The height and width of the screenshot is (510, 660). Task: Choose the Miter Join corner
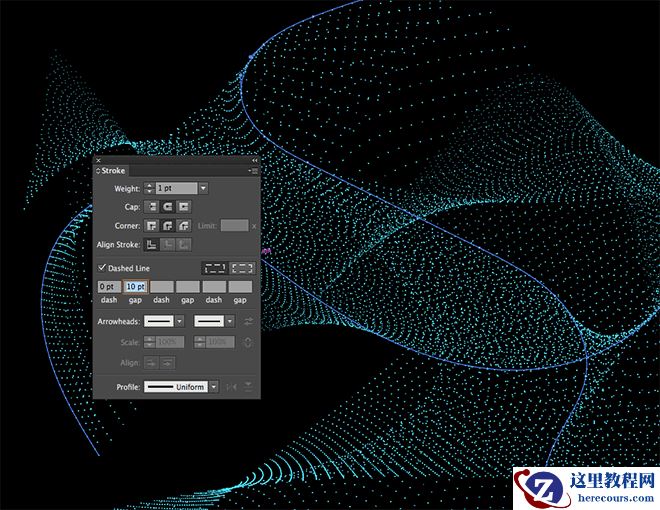pos(152,226)
